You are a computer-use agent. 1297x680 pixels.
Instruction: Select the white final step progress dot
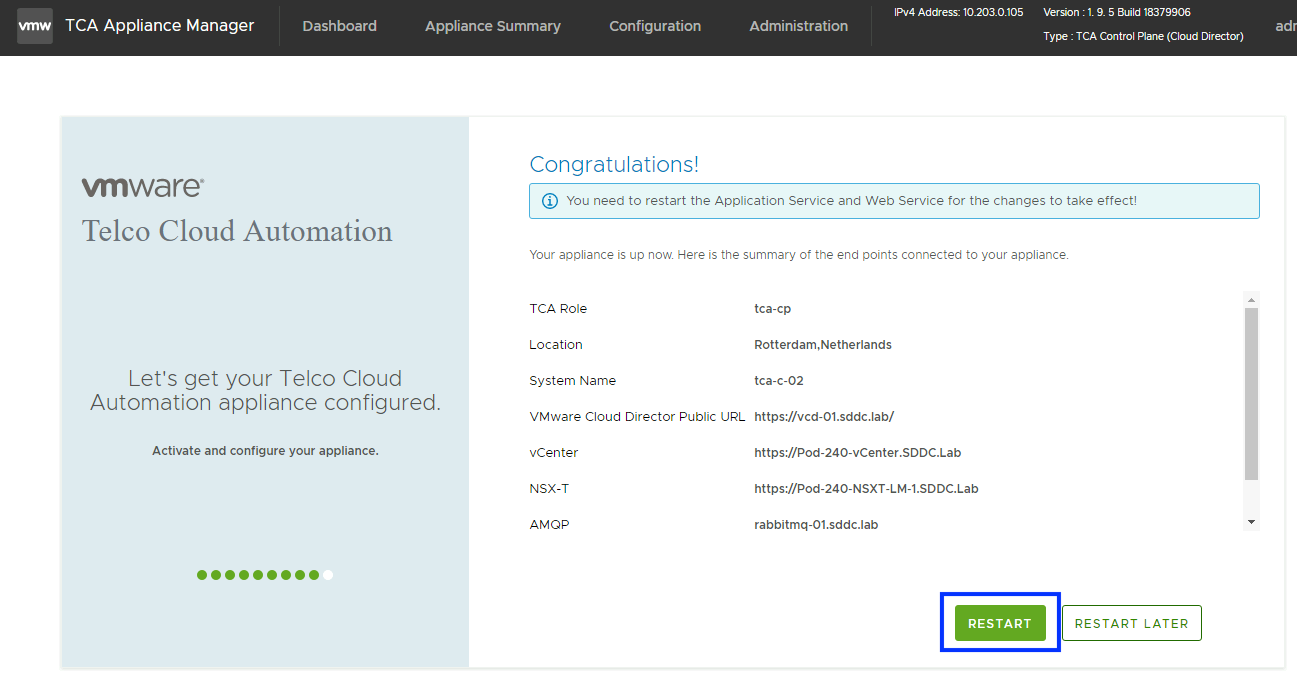click(x=328, y=575)
